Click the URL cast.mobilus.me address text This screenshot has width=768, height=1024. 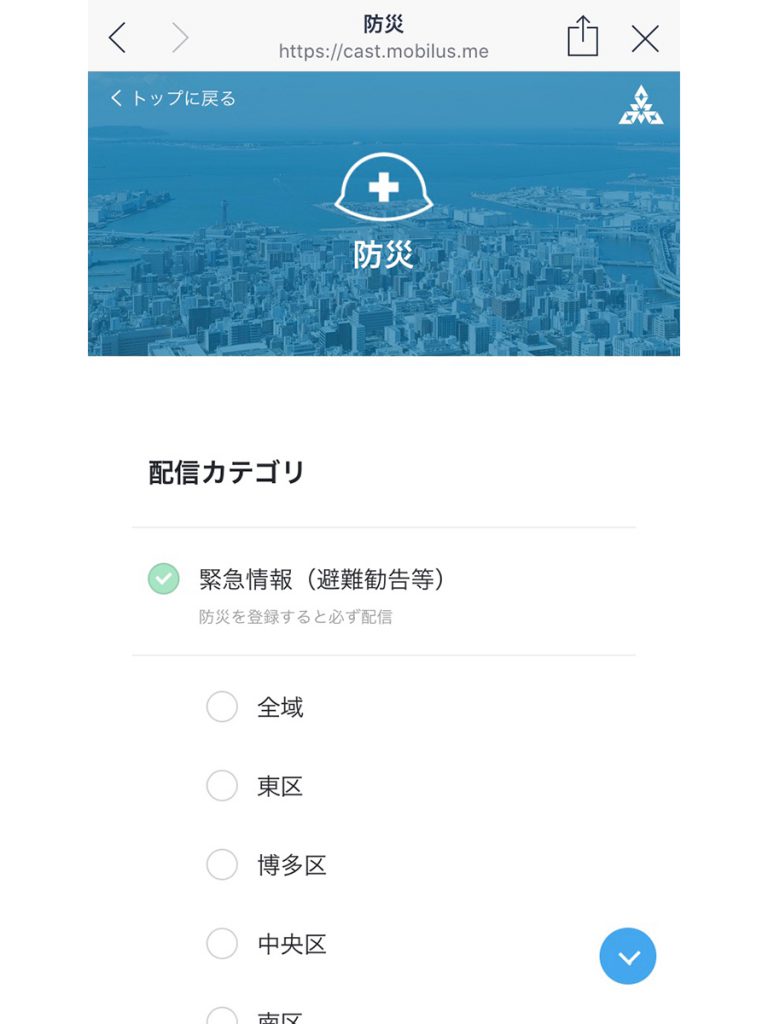[384, 52]
